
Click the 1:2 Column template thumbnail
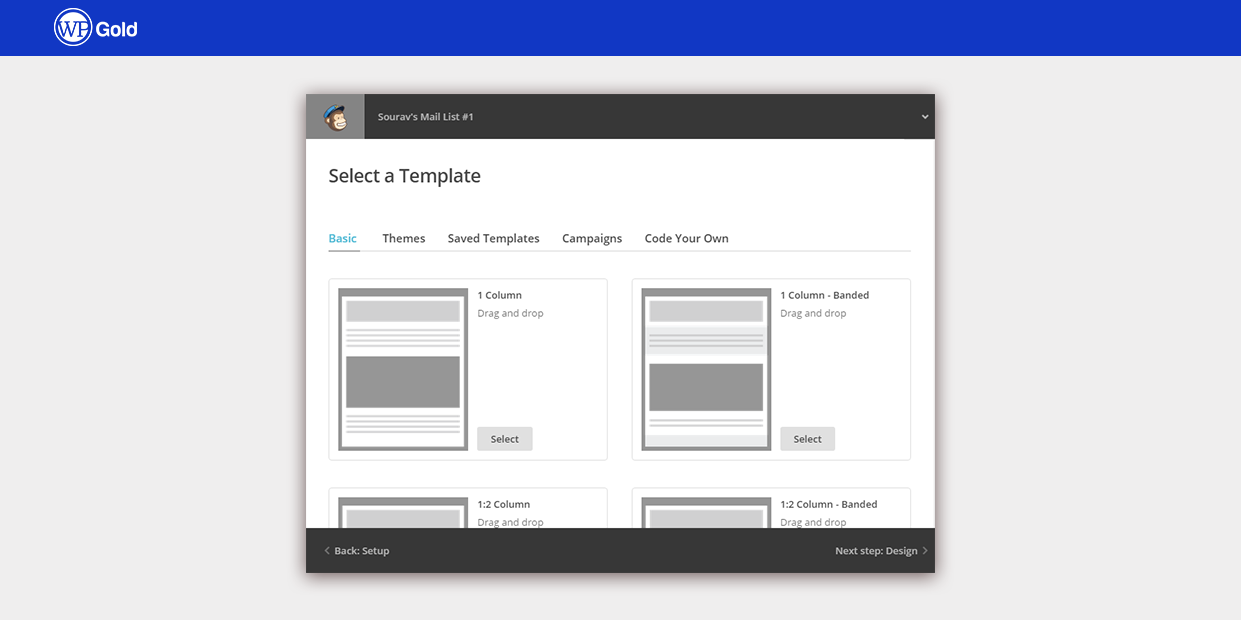coord(403,512)
